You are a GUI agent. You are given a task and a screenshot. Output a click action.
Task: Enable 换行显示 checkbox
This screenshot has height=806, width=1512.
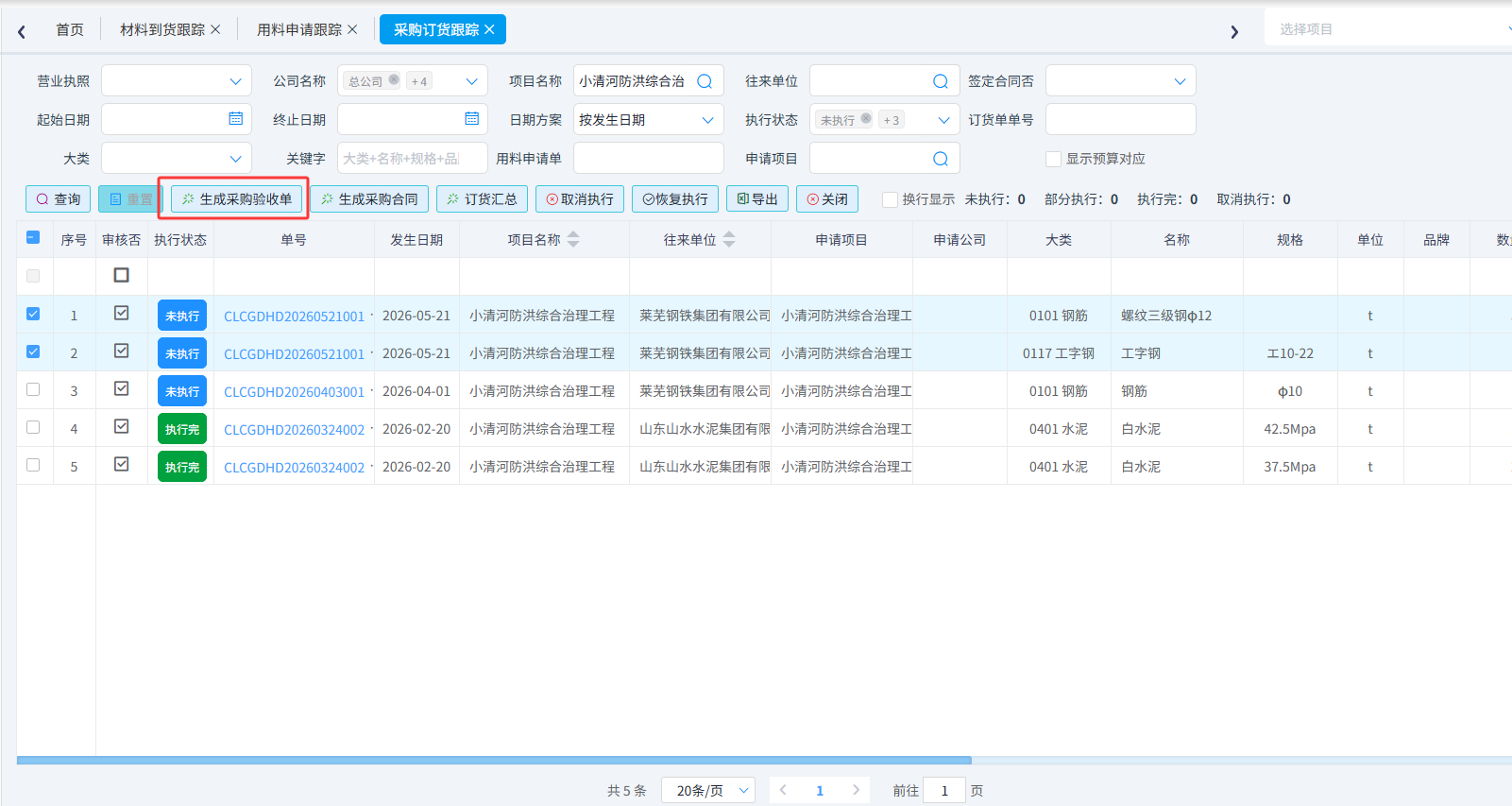[890, 199]
